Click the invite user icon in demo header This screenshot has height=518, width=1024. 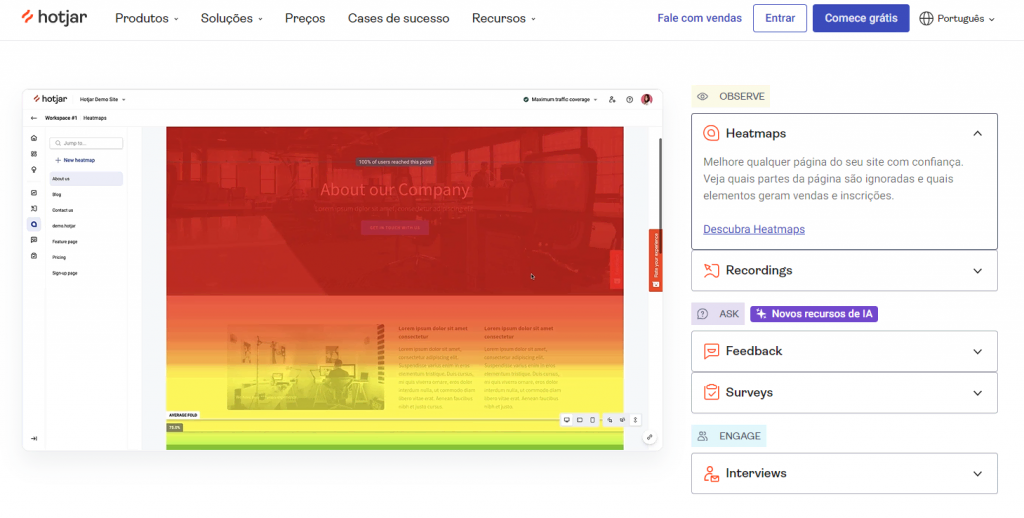tap(612, 99)
